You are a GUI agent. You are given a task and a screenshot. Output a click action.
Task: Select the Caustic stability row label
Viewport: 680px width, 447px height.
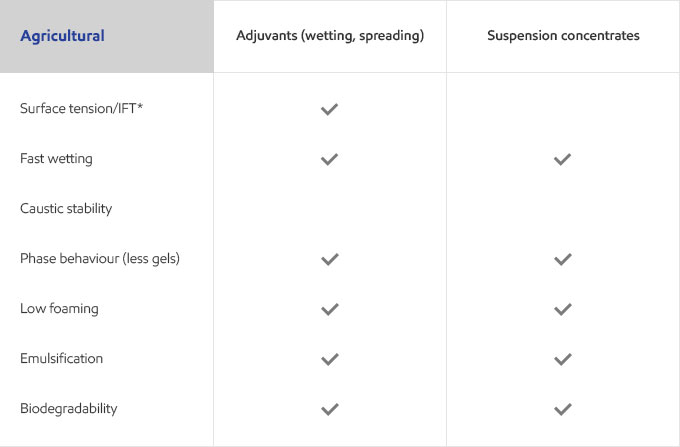pyautogui.click(x=66, y=209)
